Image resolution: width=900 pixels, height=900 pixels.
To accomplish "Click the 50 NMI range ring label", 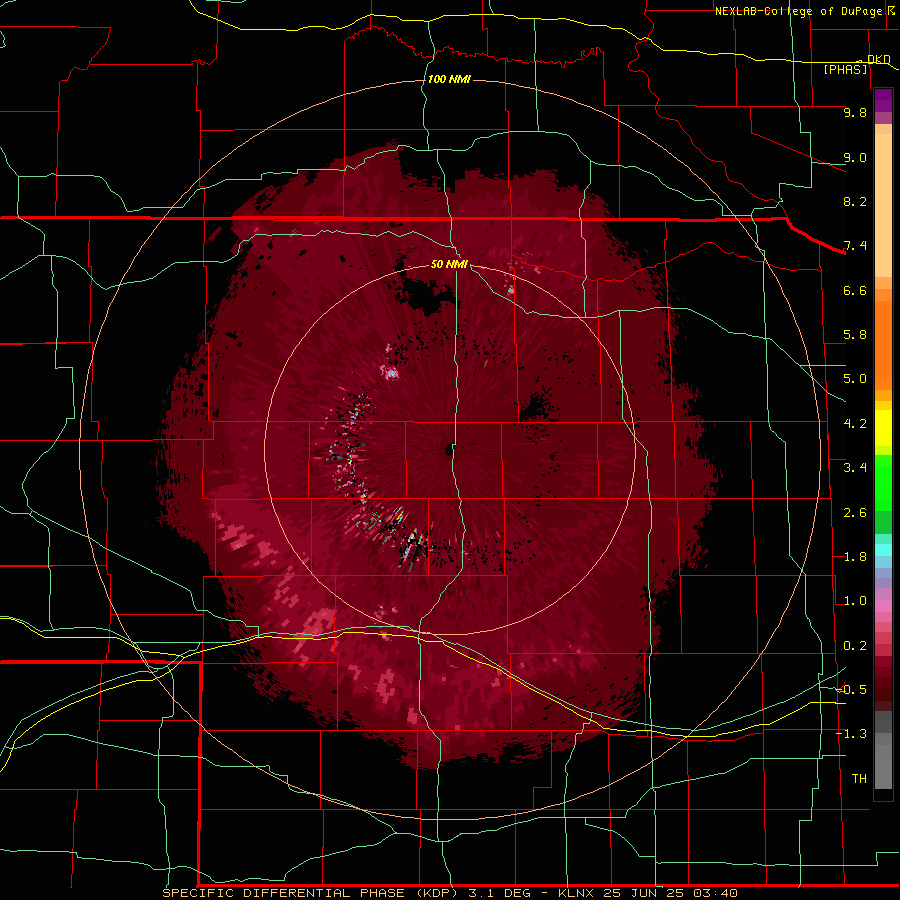I will tap(449, 264).
